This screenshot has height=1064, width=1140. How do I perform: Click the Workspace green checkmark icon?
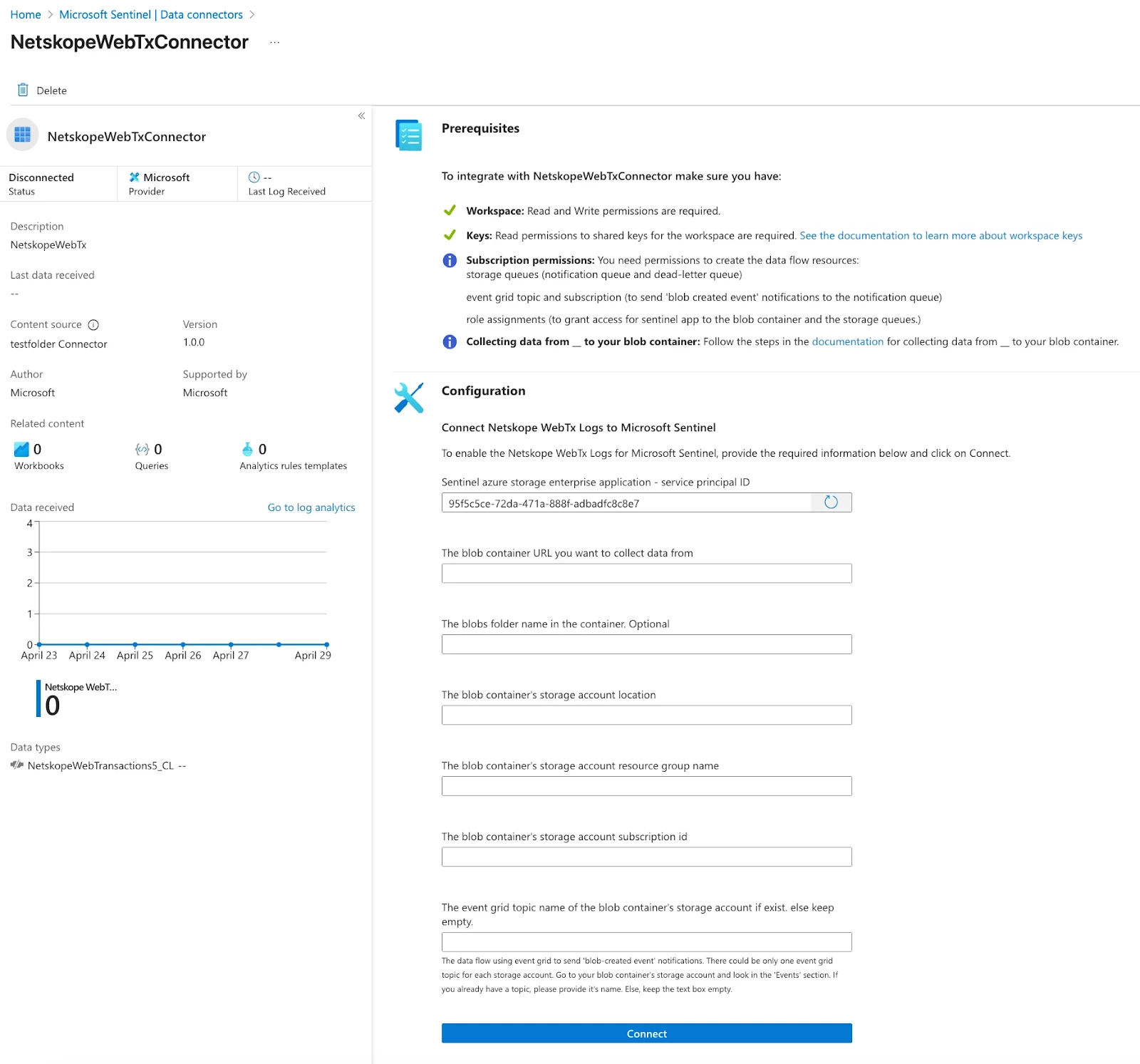pos(450,210)
